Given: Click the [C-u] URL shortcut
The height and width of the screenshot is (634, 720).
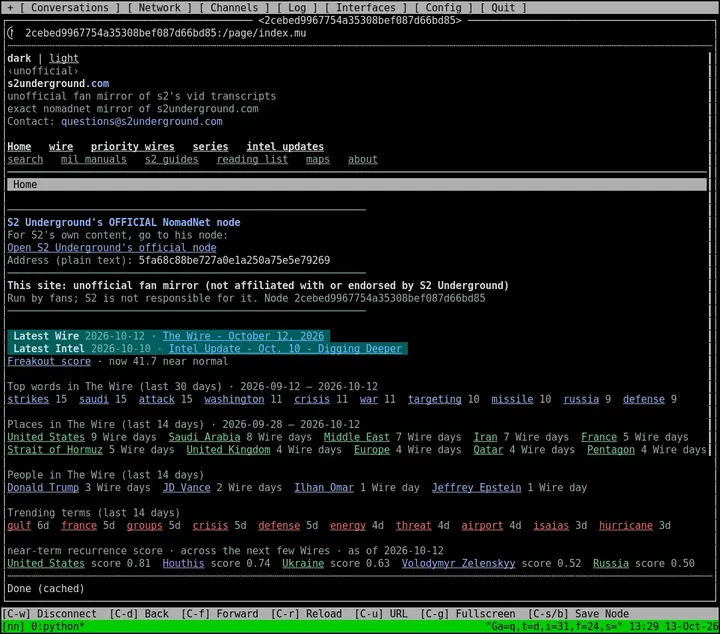Looking at the screenshot, I should pyautogui.click(x=381, y=614).
